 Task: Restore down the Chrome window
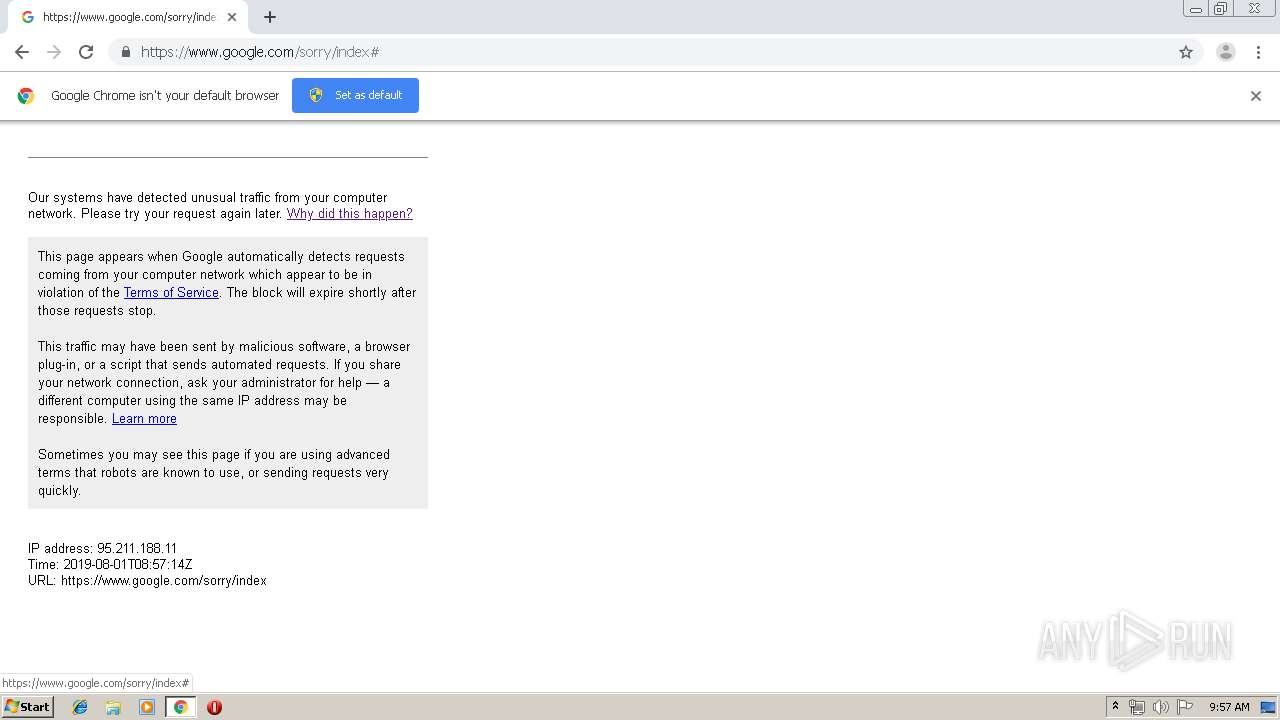pyautogui.click(x=1221, y=9)
